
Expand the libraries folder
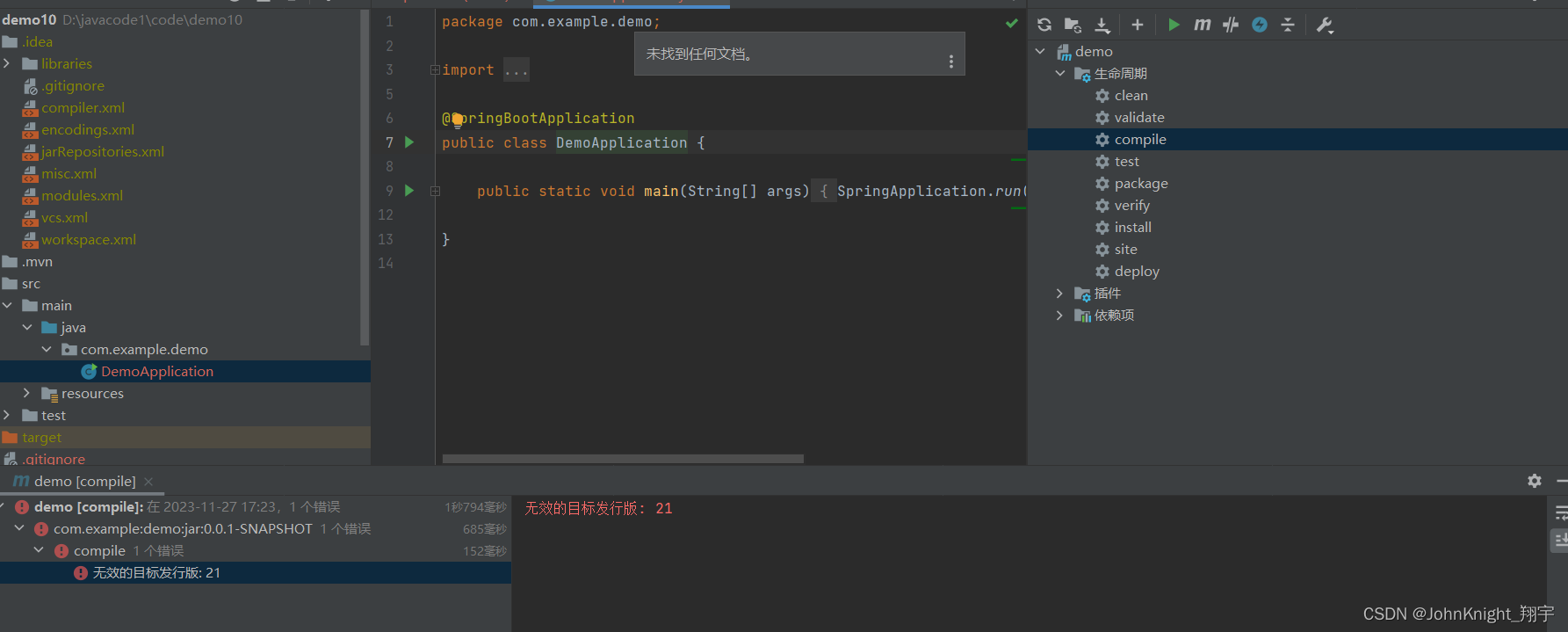click(x=7, y=63)
